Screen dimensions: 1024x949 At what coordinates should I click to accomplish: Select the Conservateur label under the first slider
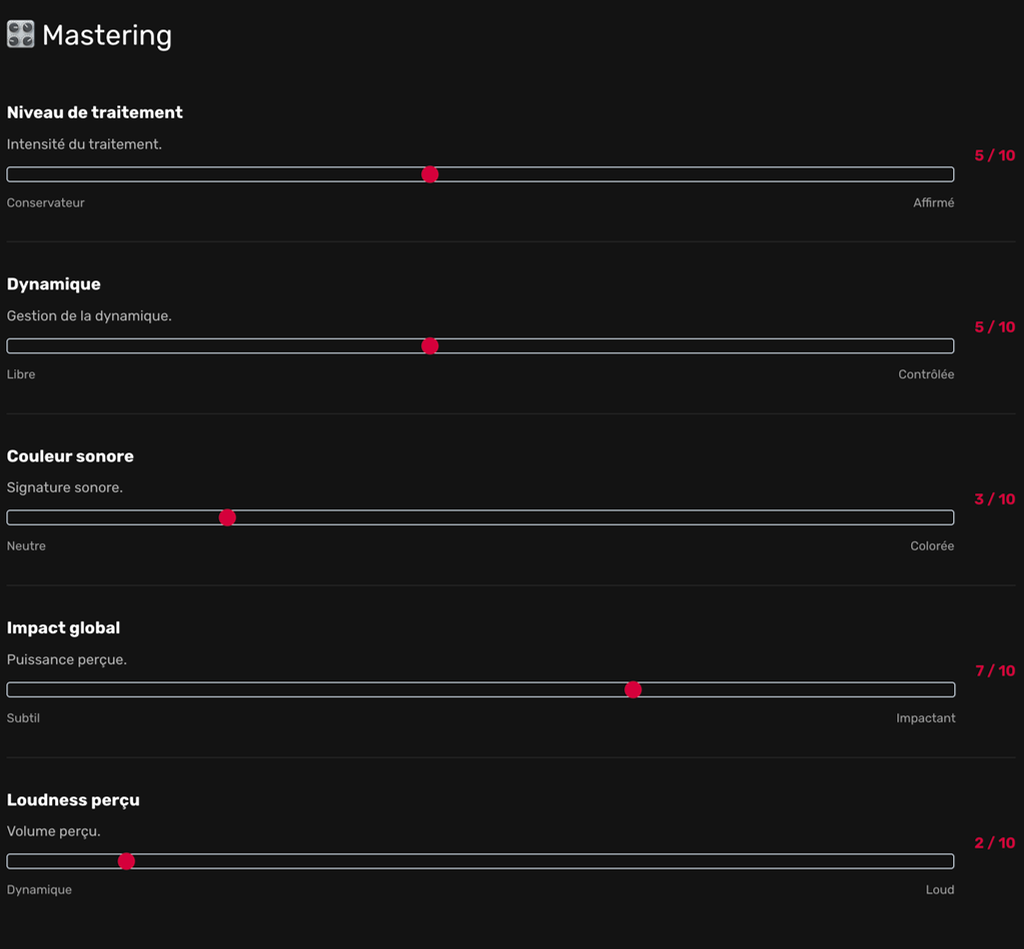[45, 202]
